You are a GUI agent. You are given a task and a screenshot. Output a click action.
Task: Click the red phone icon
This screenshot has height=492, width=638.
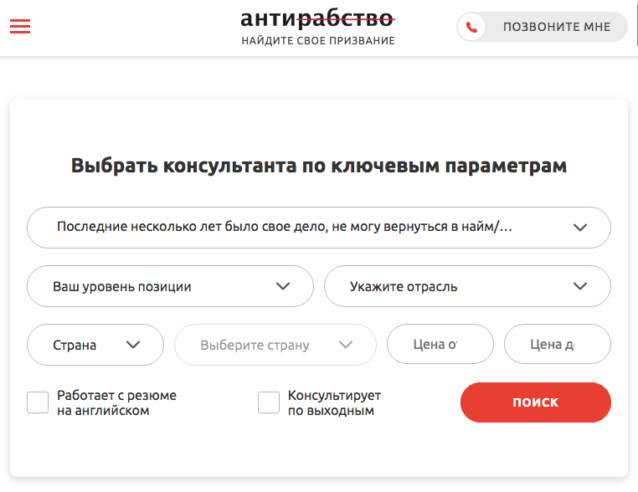tap(471, 27)
